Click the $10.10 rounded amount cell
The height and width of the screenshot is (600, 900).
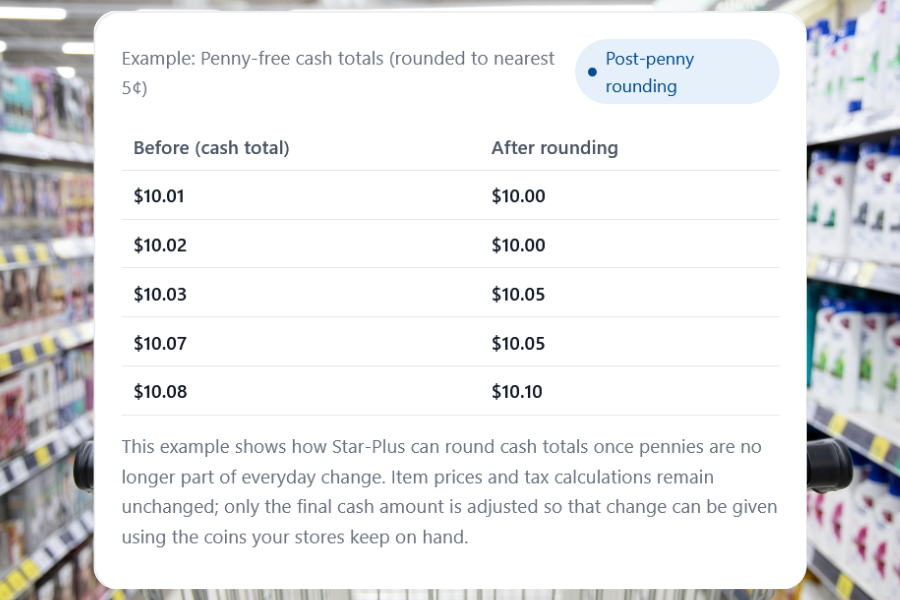point(517,392)
